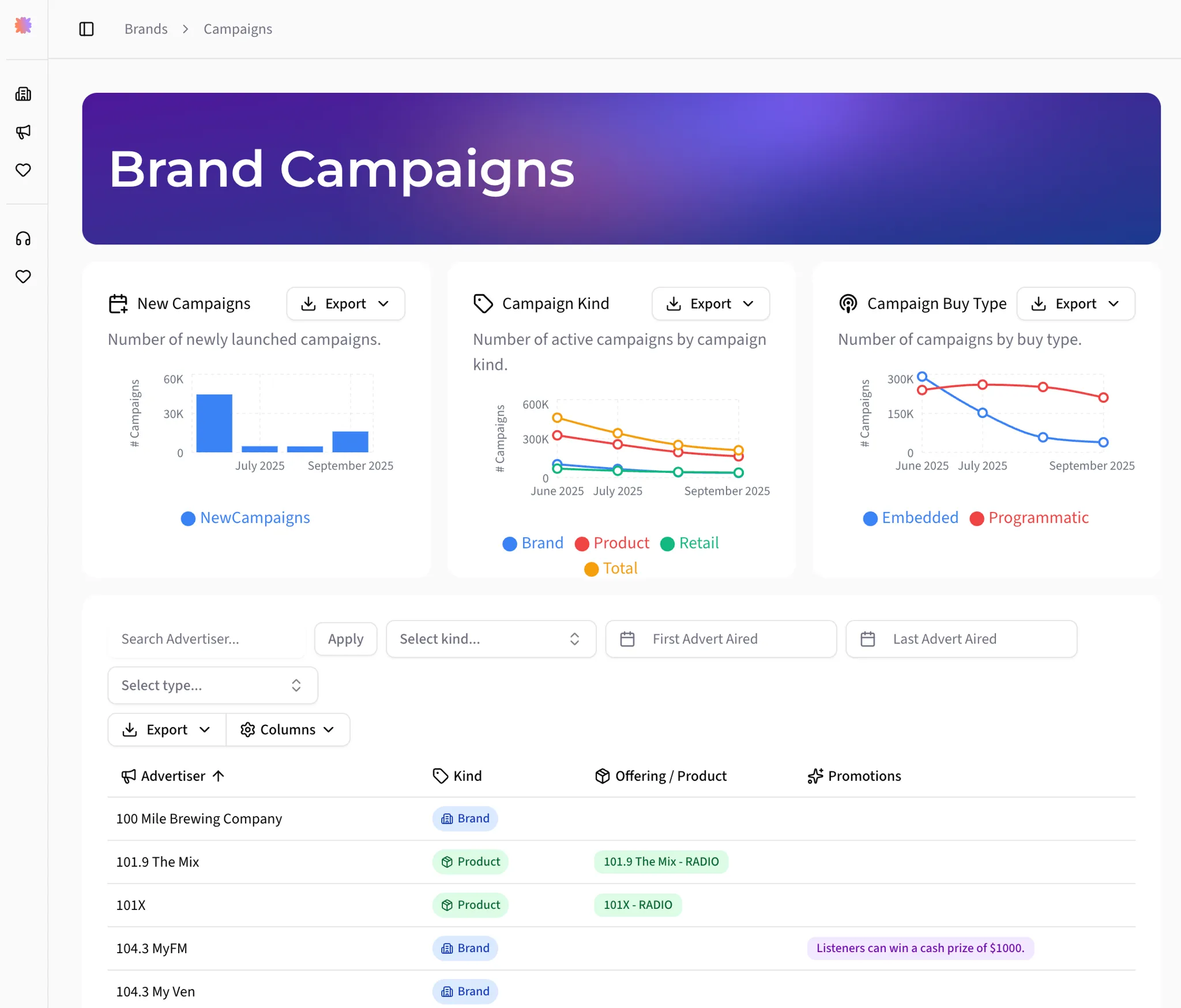
Task: Open the Select type dropdown
Action: click(x=212, y=686)
